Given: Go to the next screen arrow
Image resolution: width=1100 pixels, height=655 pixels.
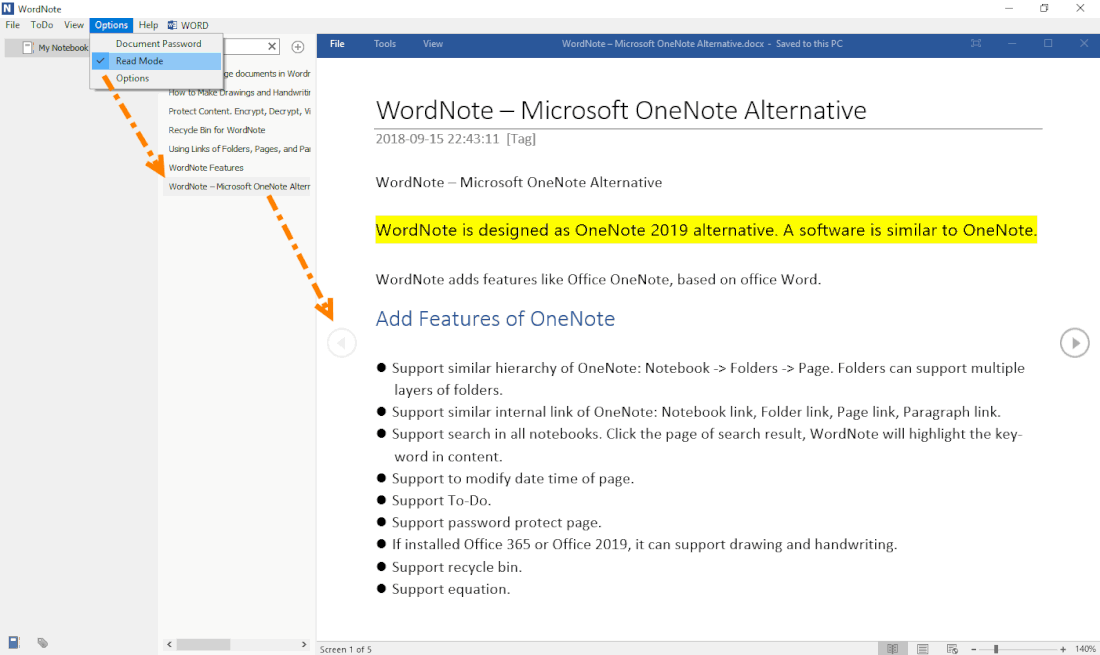Looking at the screenshot, I should tap(1074, 343).
